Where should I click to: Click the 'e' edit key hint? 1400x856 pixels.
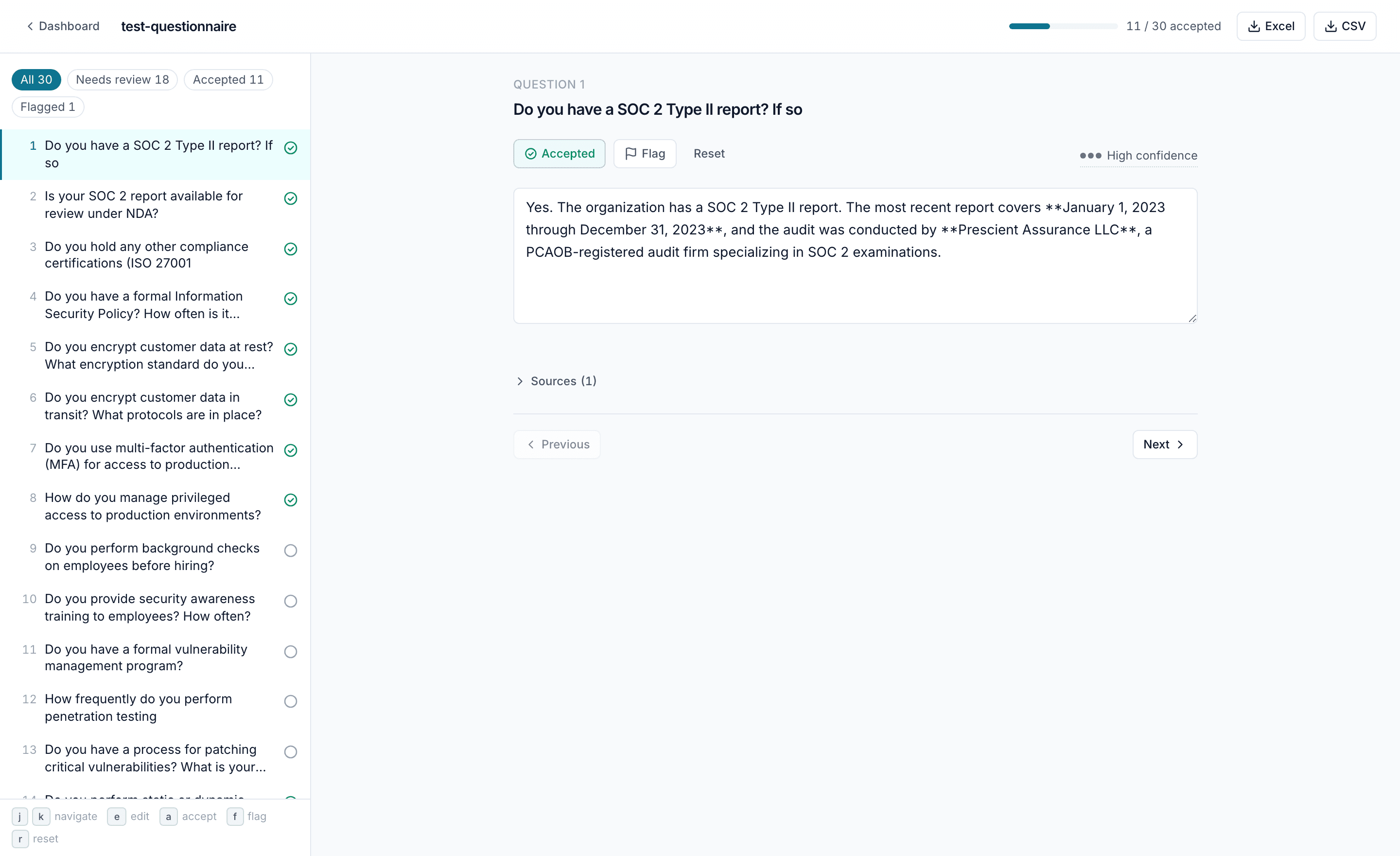pyautogui.click(x=117, y=816)
